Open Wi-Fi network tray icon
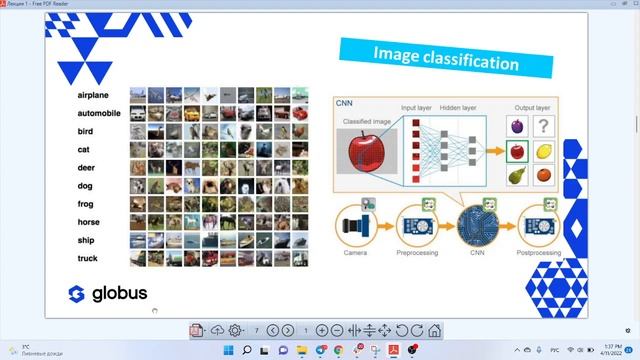The image size is (640, 360). coord(571,350)
